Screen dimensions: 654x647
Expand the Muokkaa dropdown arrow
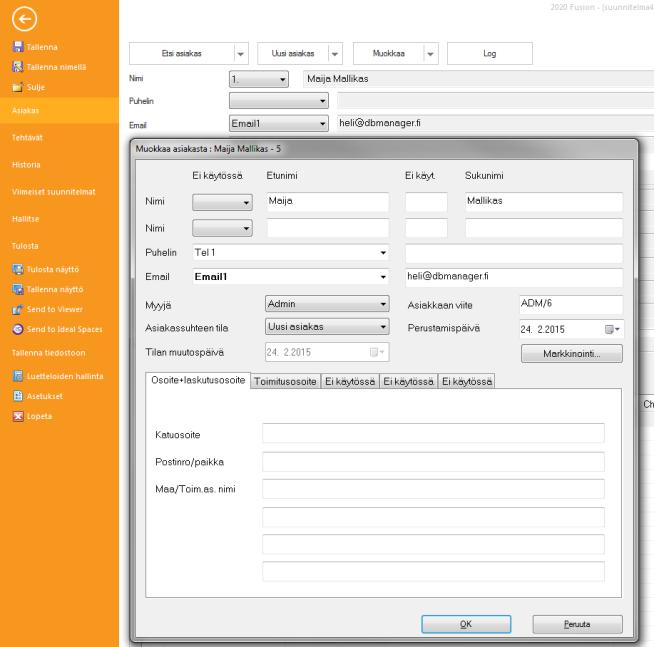[430, 54]
